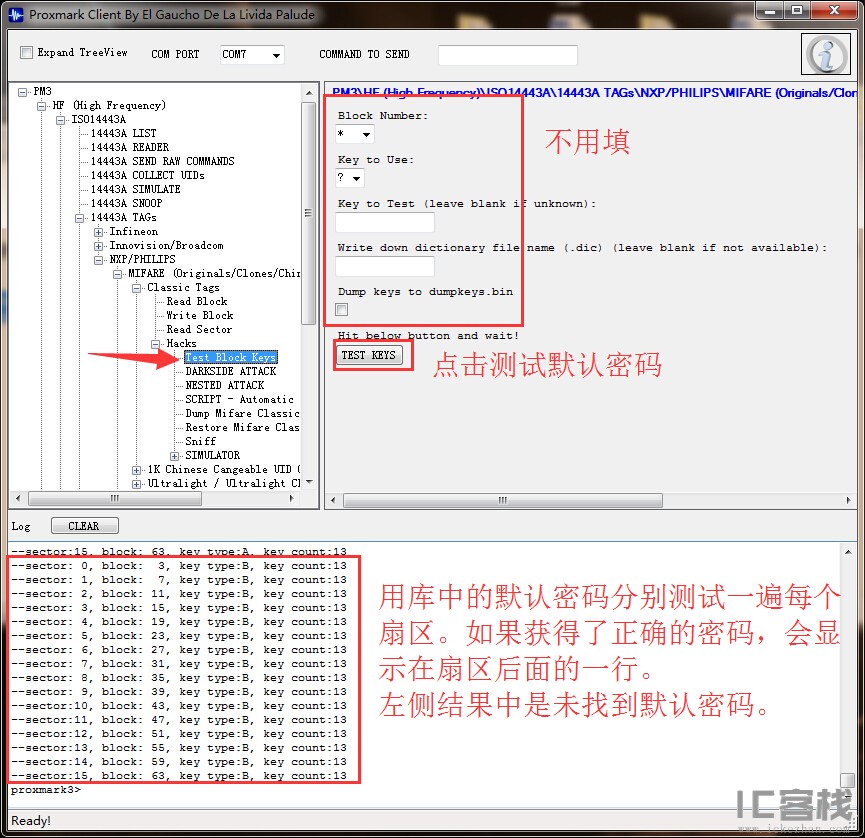Select SCRIPT - Automatic tree item
Screen dimensions: 865x838
[x=239, y=399]
